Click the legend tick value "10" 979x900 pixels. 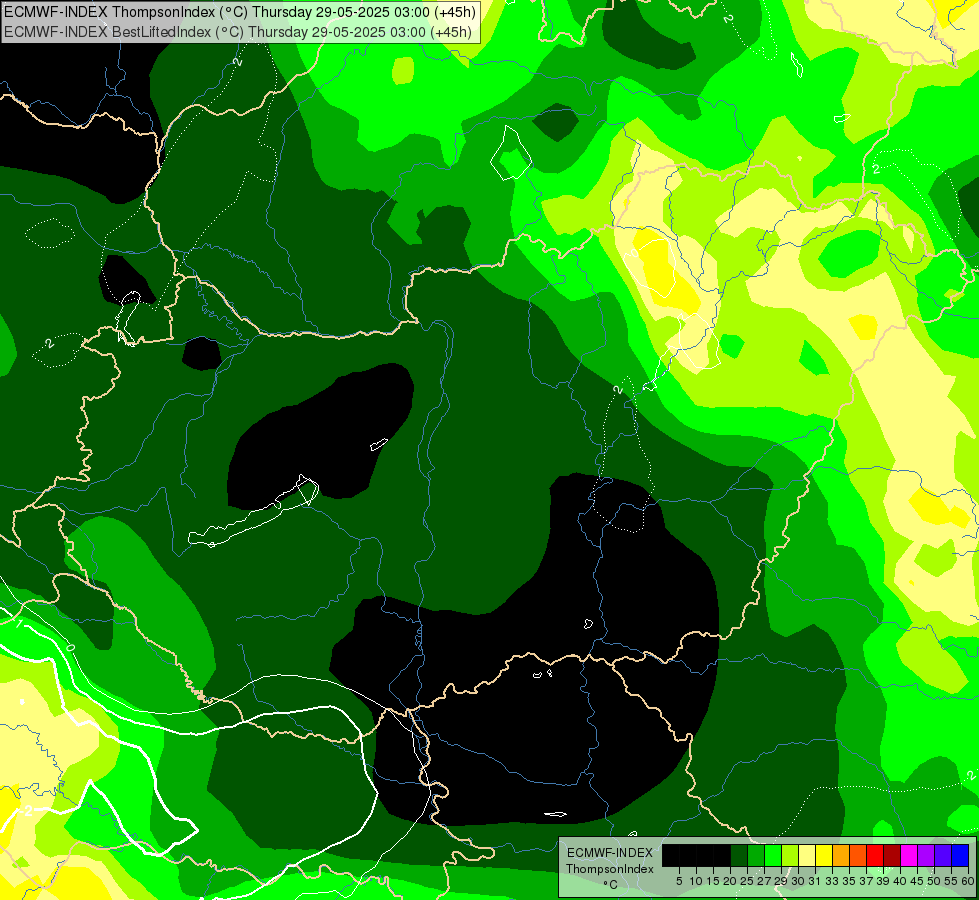[696, 881]
